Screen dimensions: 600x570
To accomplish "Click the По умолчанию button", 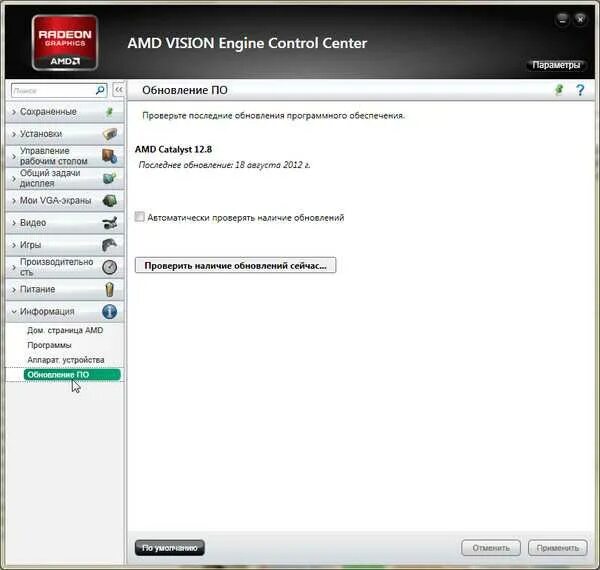I will [x=170, y=548].
